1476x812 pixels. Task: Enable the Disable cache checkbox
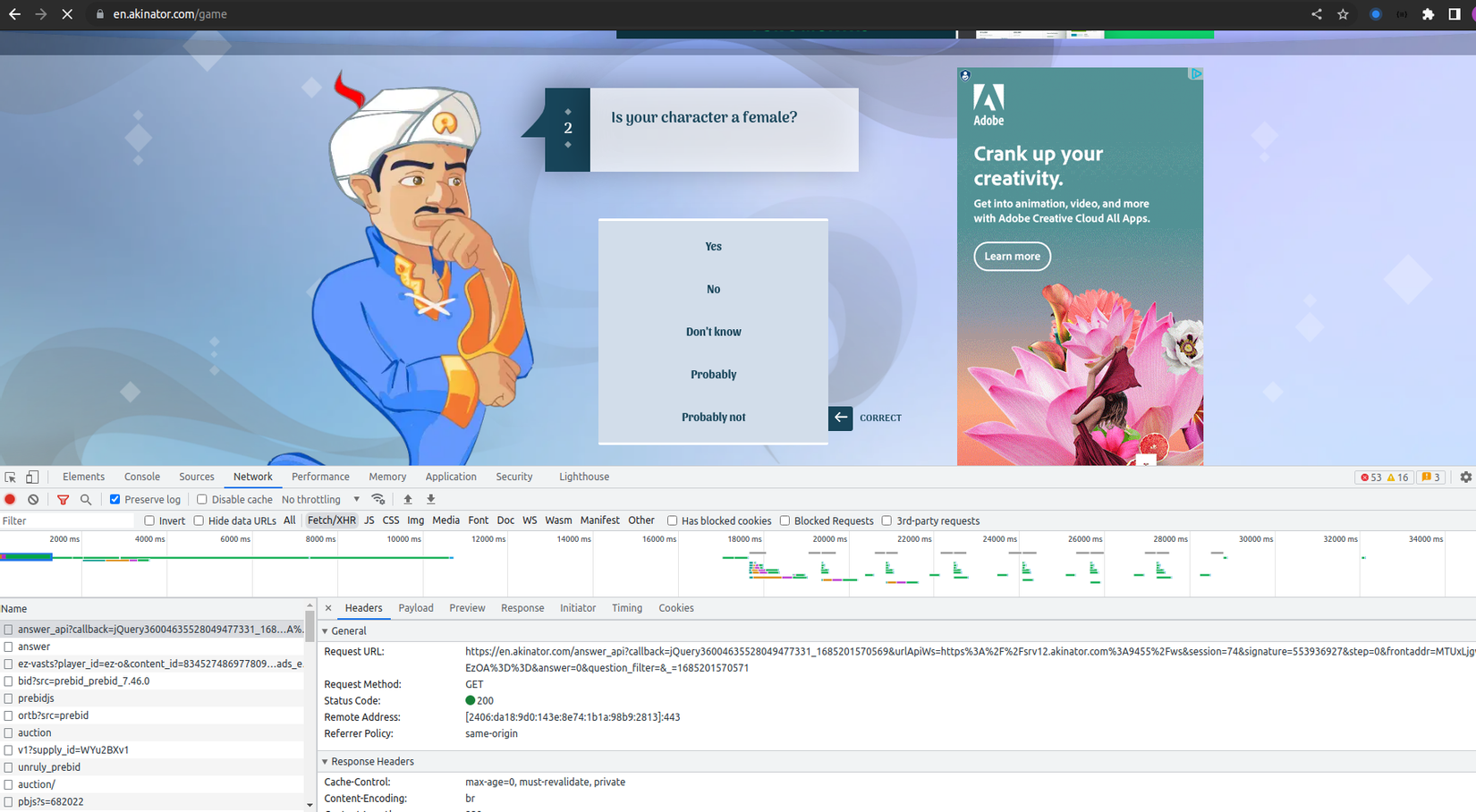tap(201, 500)
